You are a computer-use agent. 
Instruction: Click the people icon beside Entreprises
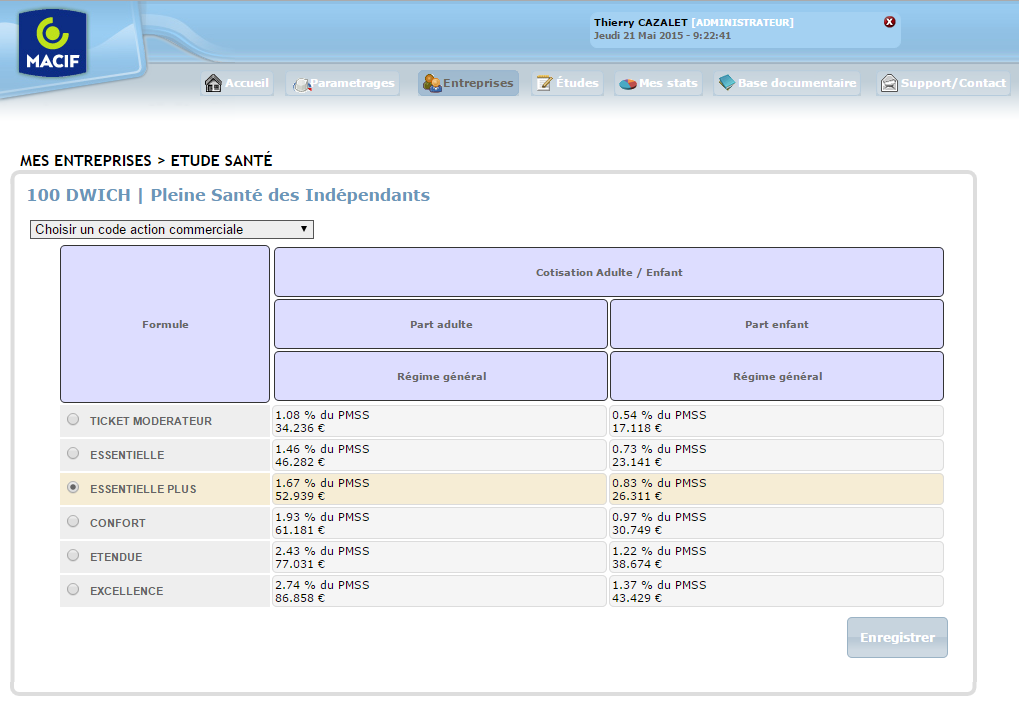point(431,84)
